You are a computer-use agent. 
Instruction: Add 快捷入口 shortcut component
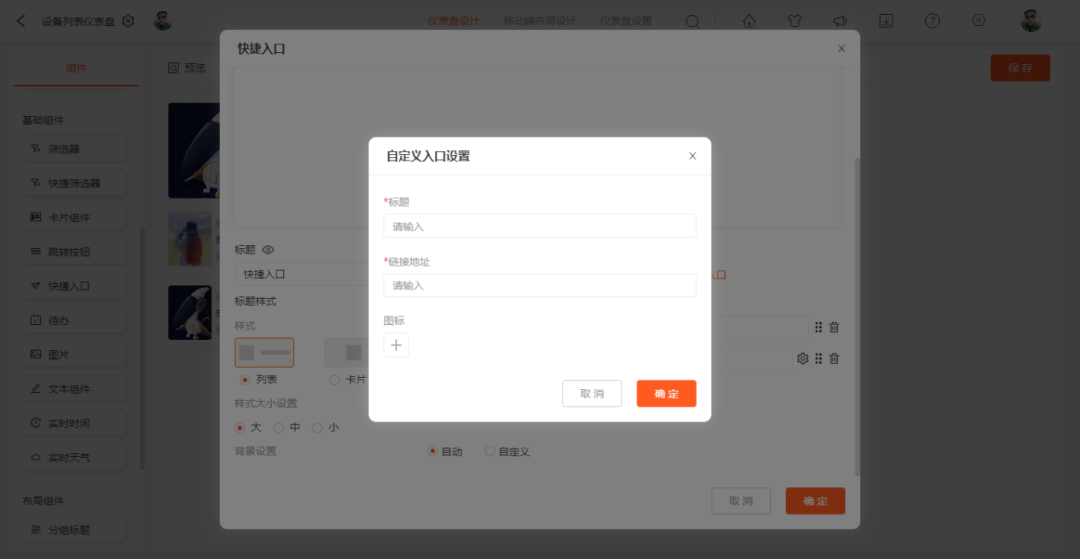coord(74,286)
